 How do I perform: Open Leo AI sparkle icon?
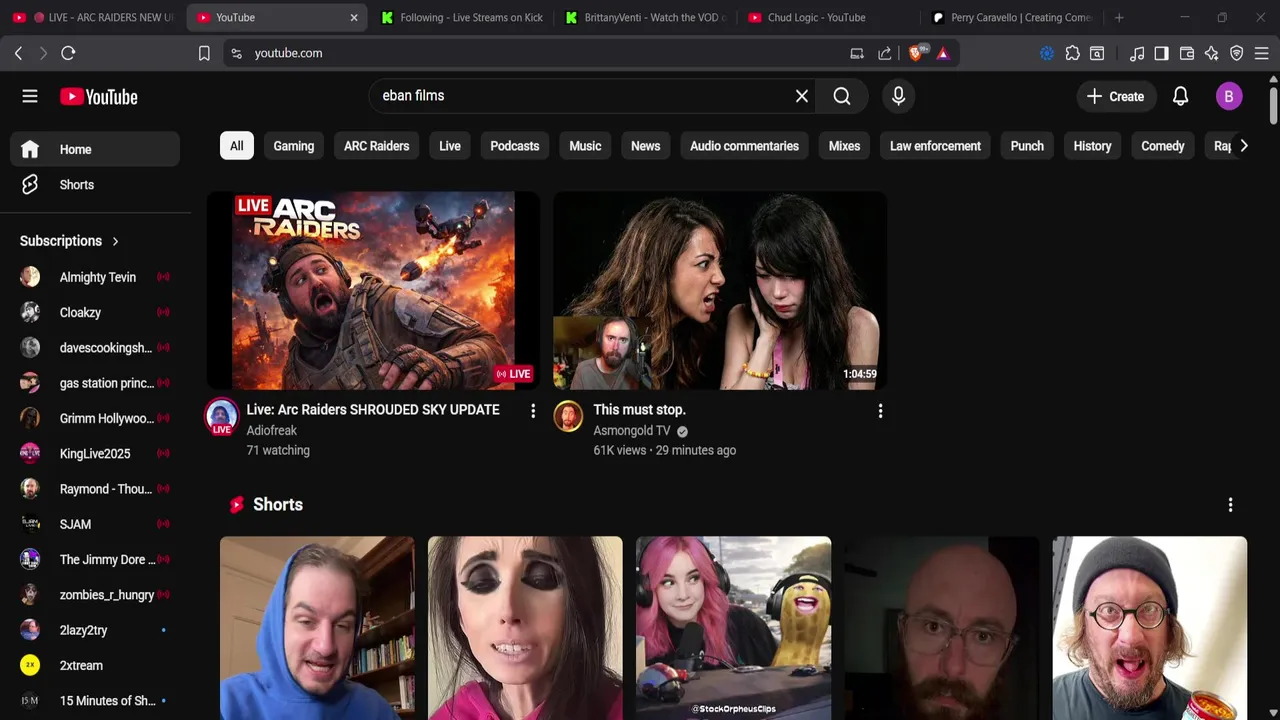(1211, 53)
